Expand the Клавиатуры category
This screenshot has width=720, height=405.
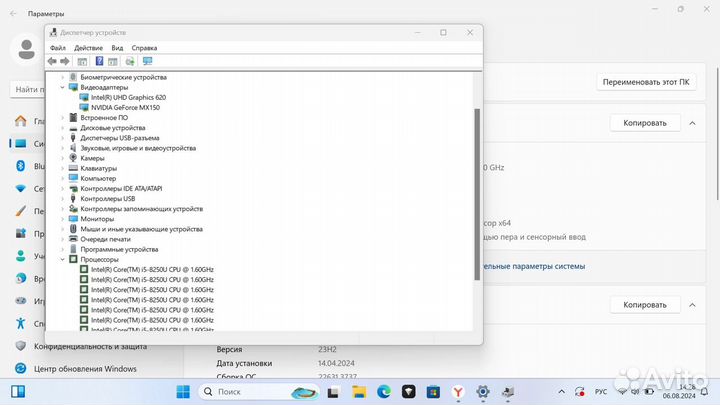coord(62,168)
